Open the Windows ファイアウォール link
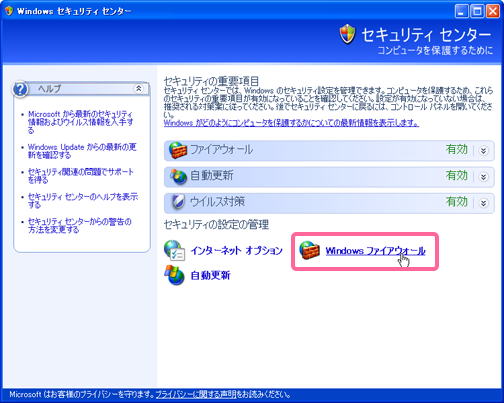Image resolution: width=504 pixels, height=403 pixels. [x=375, y=251]
